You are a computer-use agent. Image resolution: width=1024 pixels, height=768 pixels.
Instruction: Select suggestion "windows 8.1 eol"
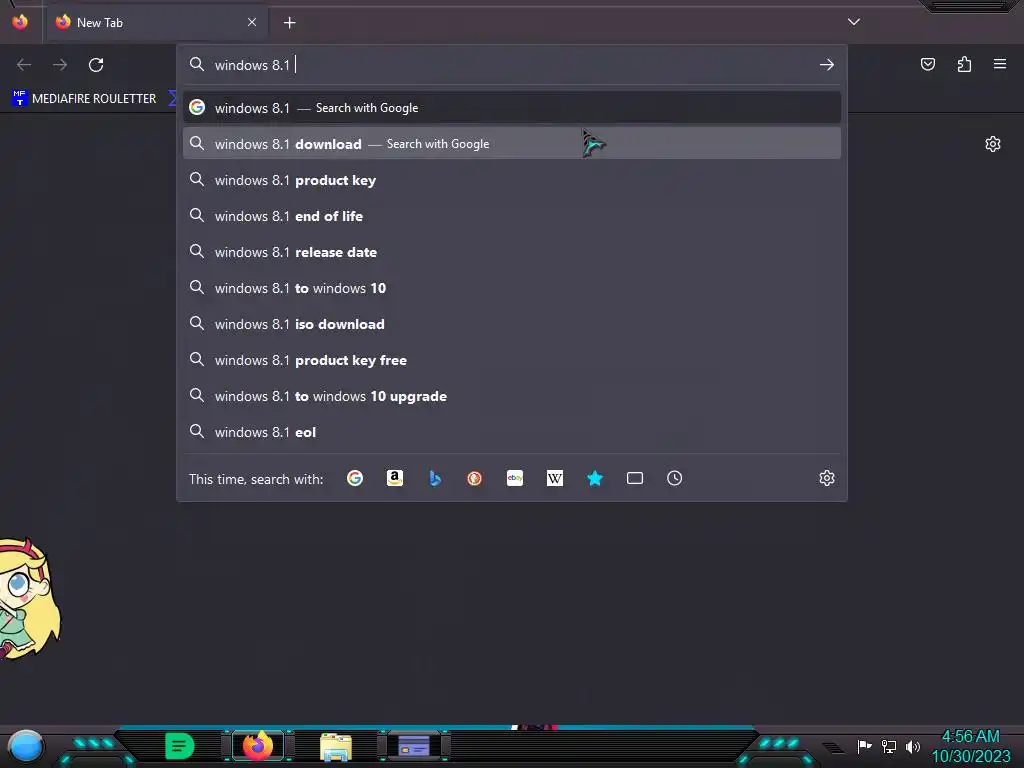(x=512, y=432)
